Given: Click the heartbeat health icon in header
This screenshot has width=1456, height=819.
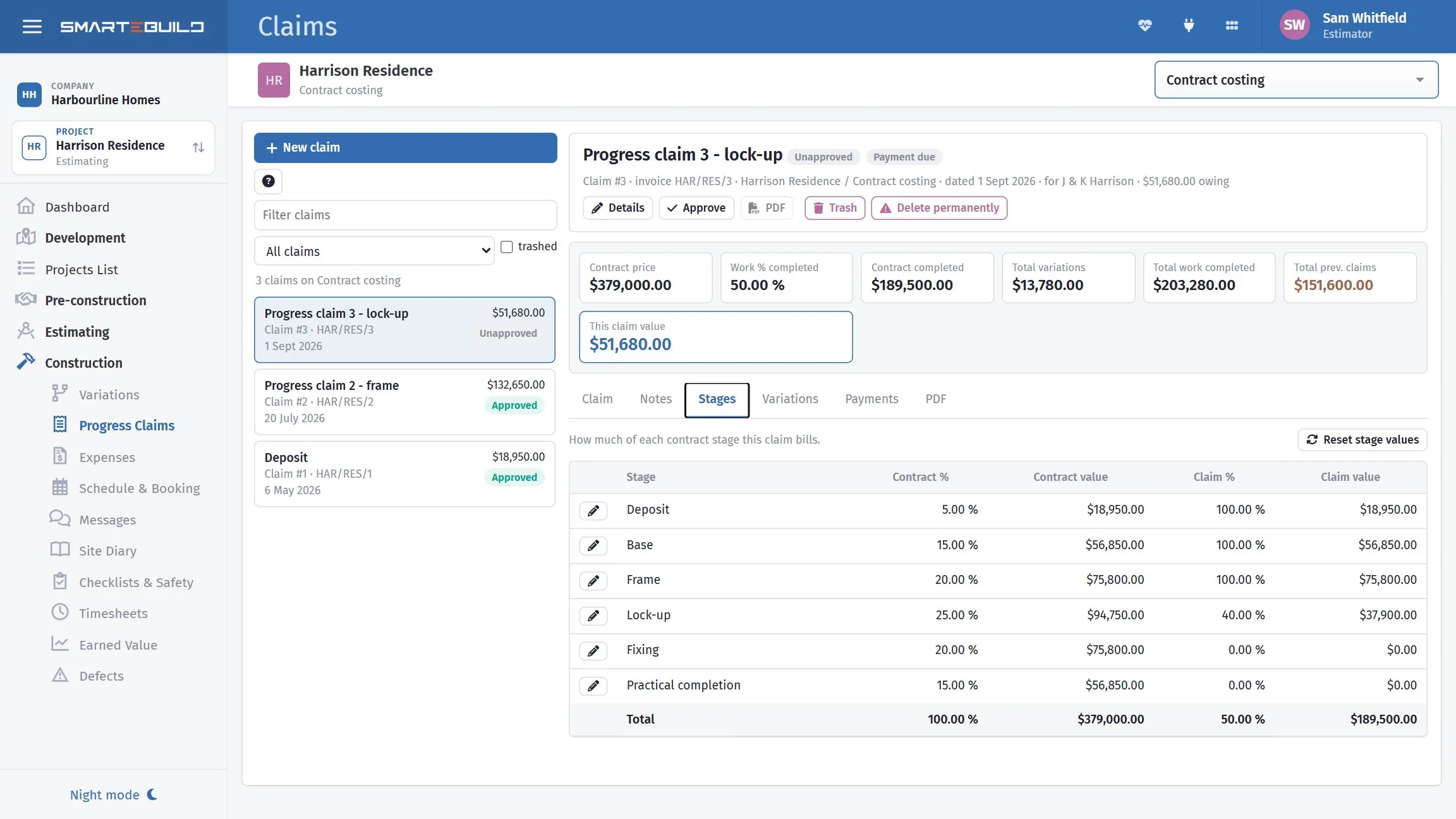Looking at the screenshot, I should point(1144,25).
